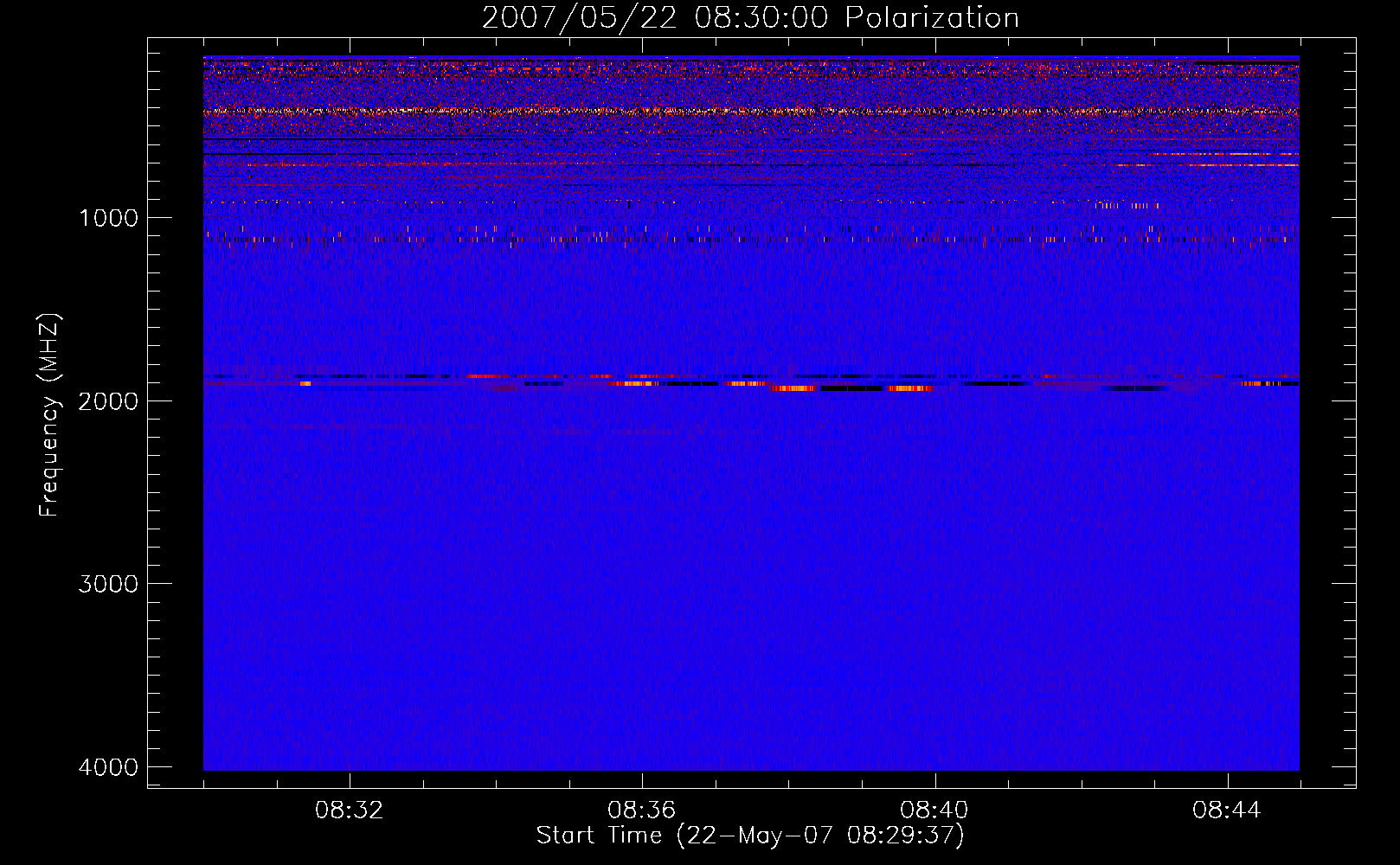
Task: Click the 08:32 time axis label
Action: pos(350,811)
